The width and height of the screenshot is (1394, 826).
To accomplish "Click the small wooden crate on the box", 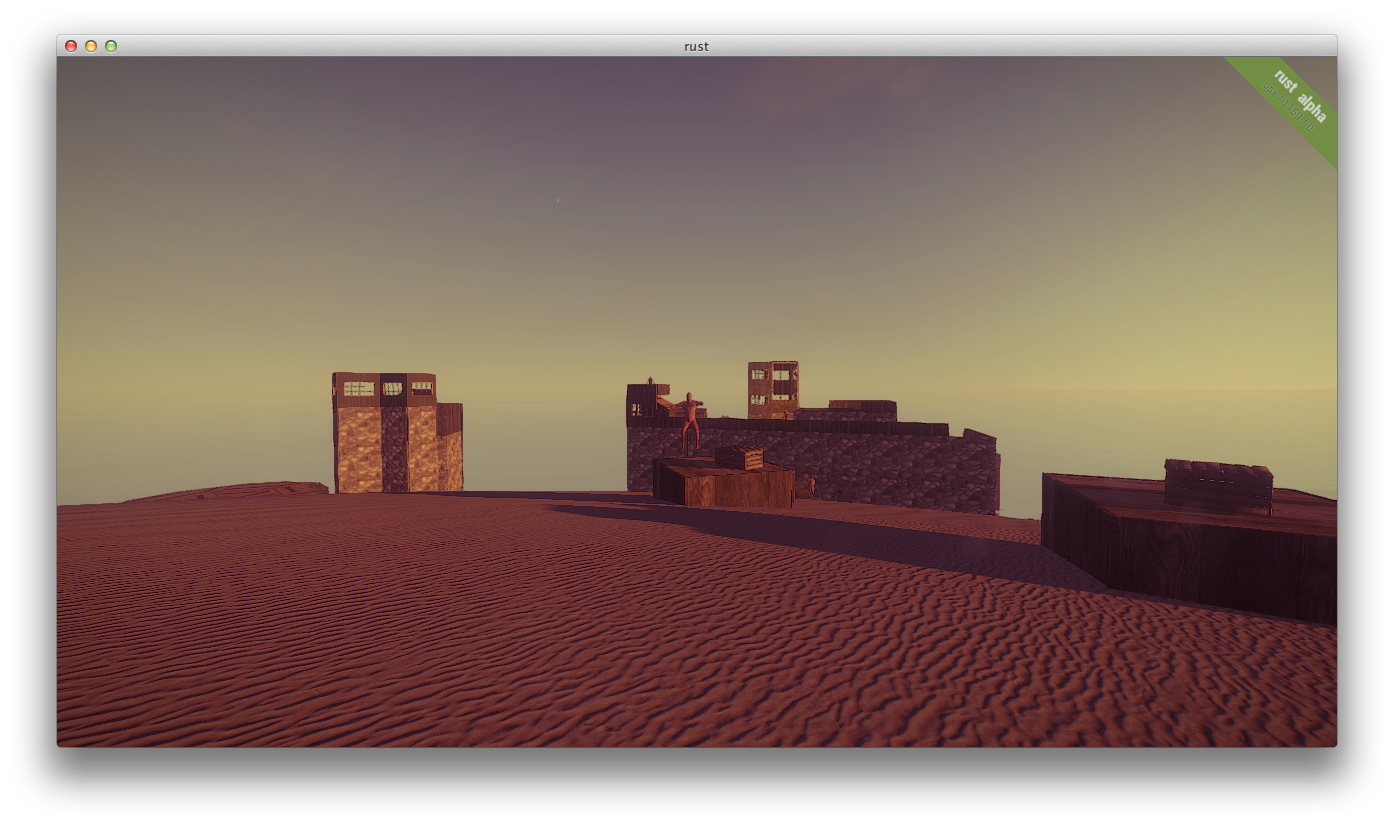I will [x=739, y=458].
